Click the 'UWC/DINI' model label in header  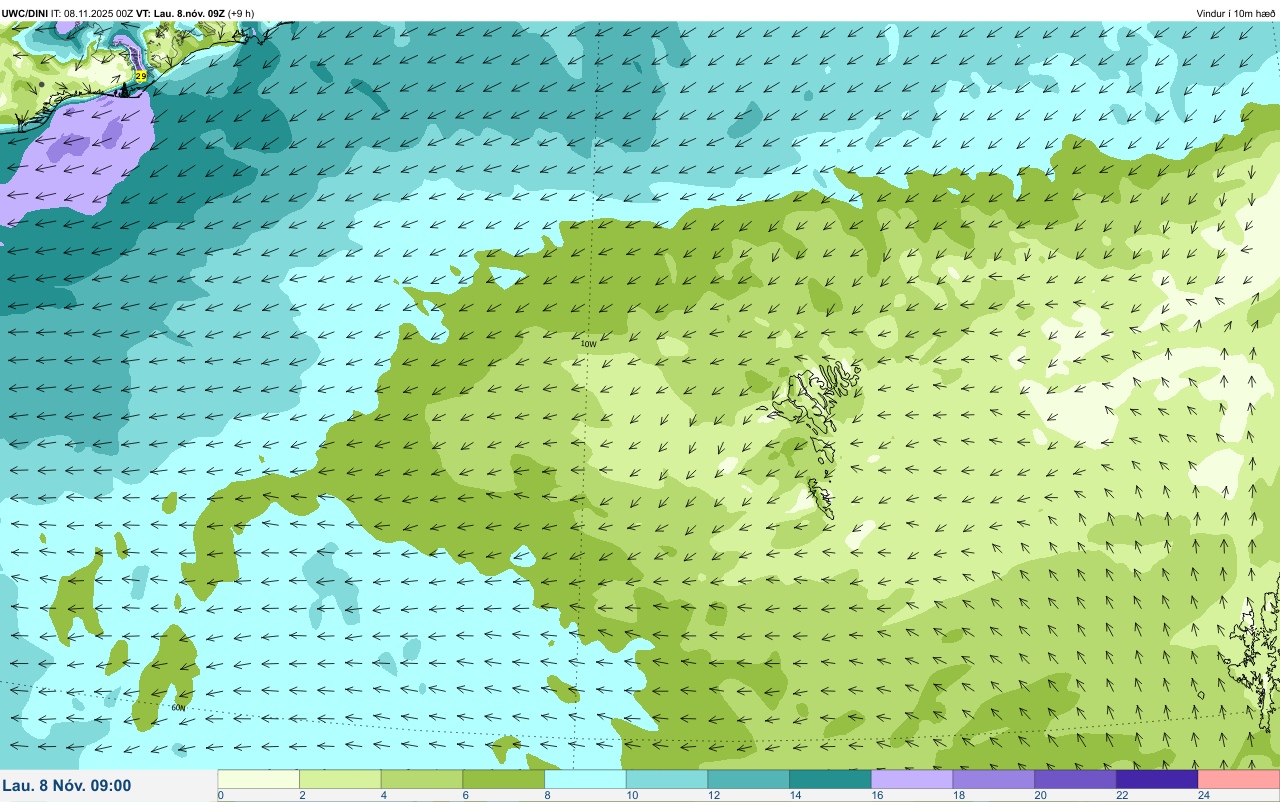point(25,13)
